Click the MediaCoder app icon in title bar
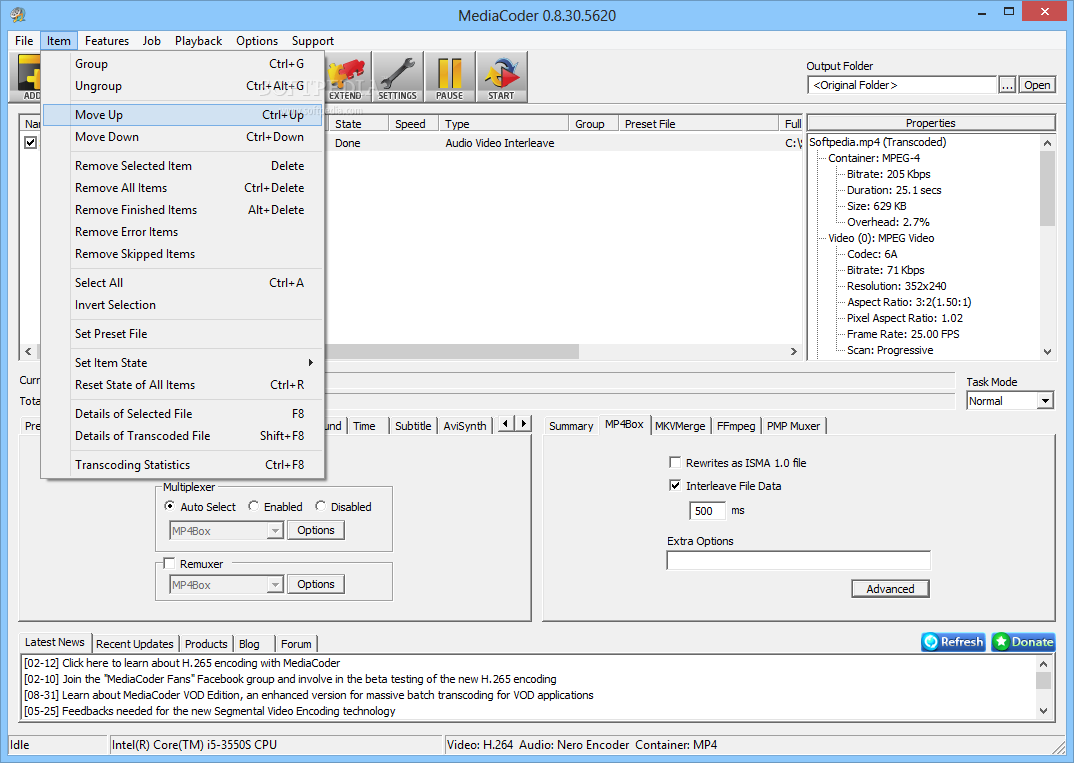Screen dimensions: 1074x763 (x=18, y=14)
